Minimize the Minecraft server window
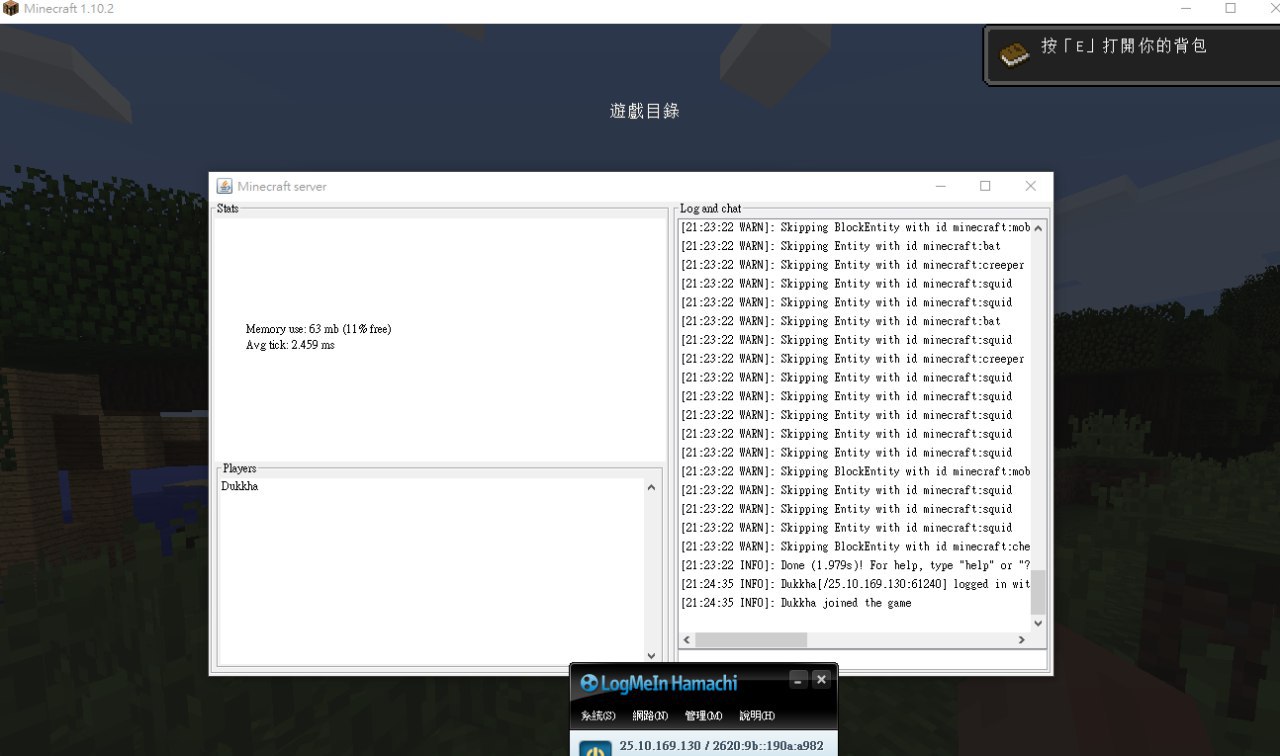1280x756 pixels. pos(941,186)
